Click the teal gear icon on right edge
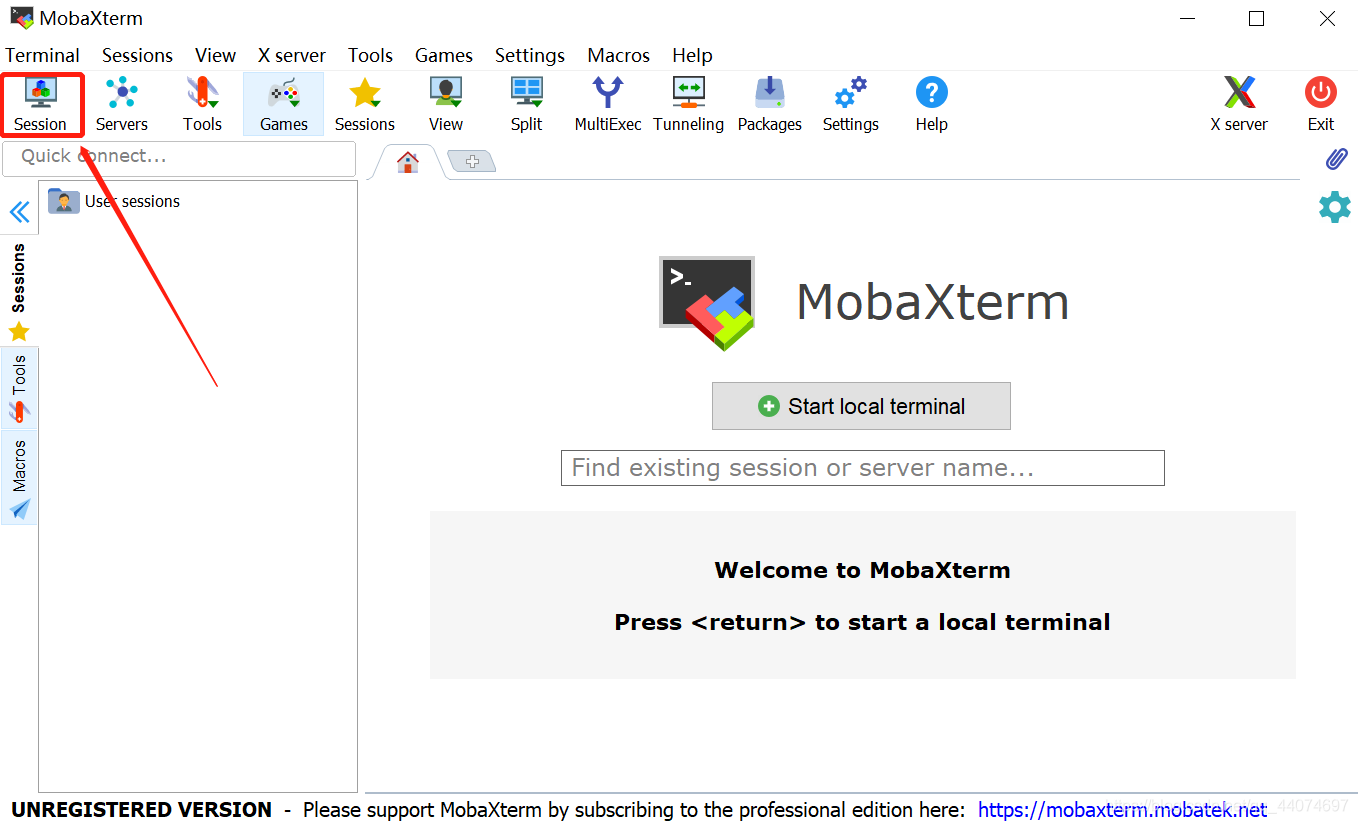 1335,207
